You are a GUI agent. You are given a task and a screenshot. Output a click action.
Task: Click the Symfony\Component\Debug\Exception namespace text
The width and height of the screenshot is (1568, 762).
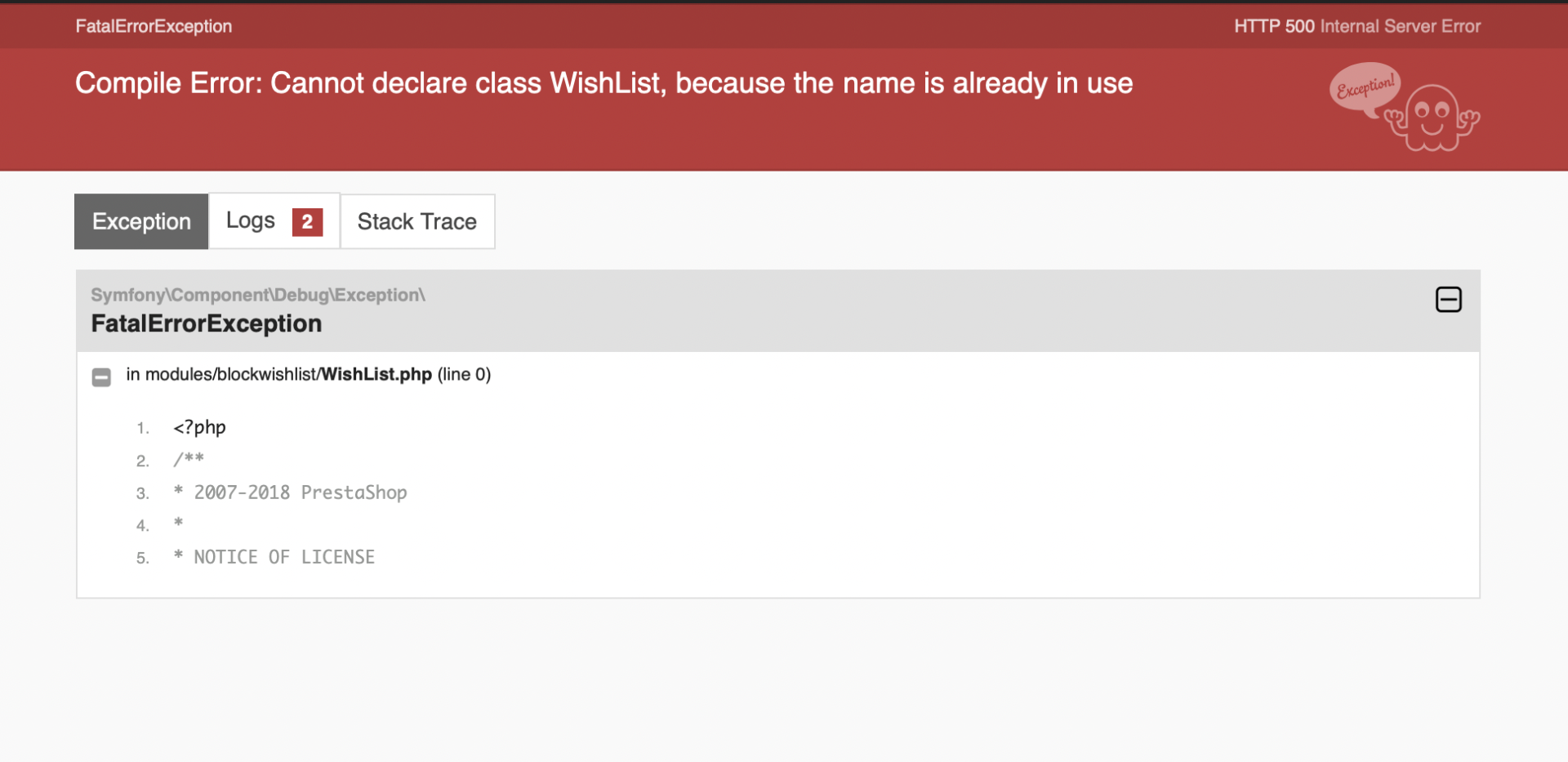(x=258, y=295)
